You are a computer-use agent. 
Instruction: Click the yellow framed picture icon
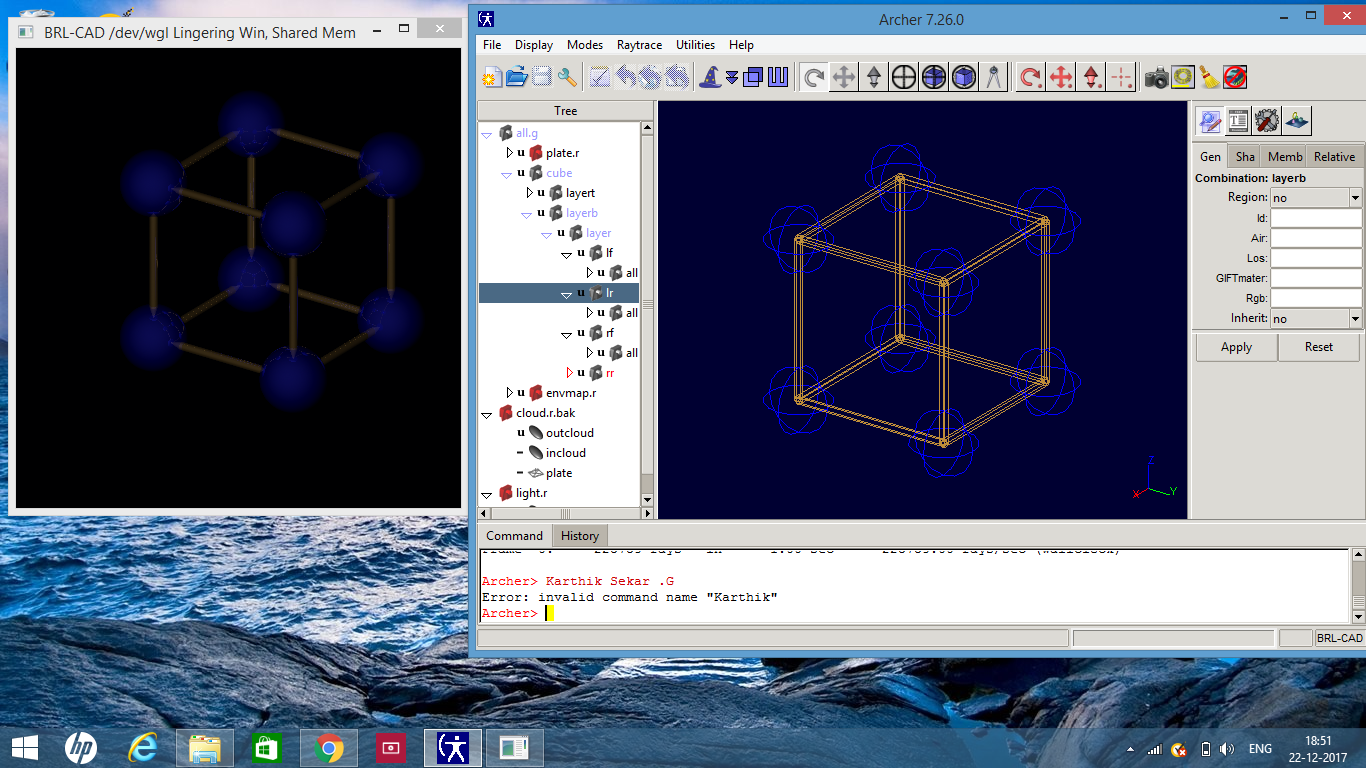(1183, 77)
